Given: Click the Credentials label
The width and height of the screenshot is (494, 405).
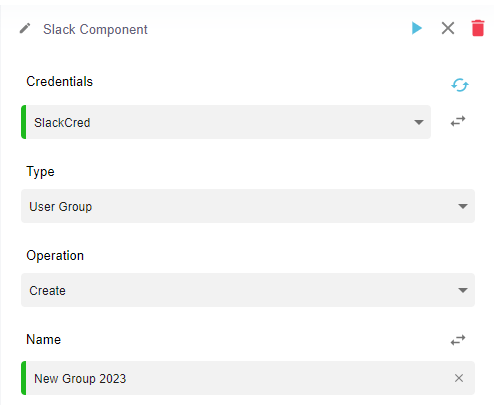Looking at the screenshot, I should coord(60,81).
